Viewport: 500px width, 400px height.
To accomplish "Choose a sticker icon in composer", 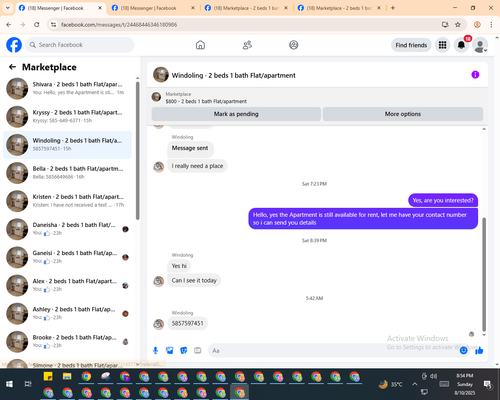I will [184, 350].
